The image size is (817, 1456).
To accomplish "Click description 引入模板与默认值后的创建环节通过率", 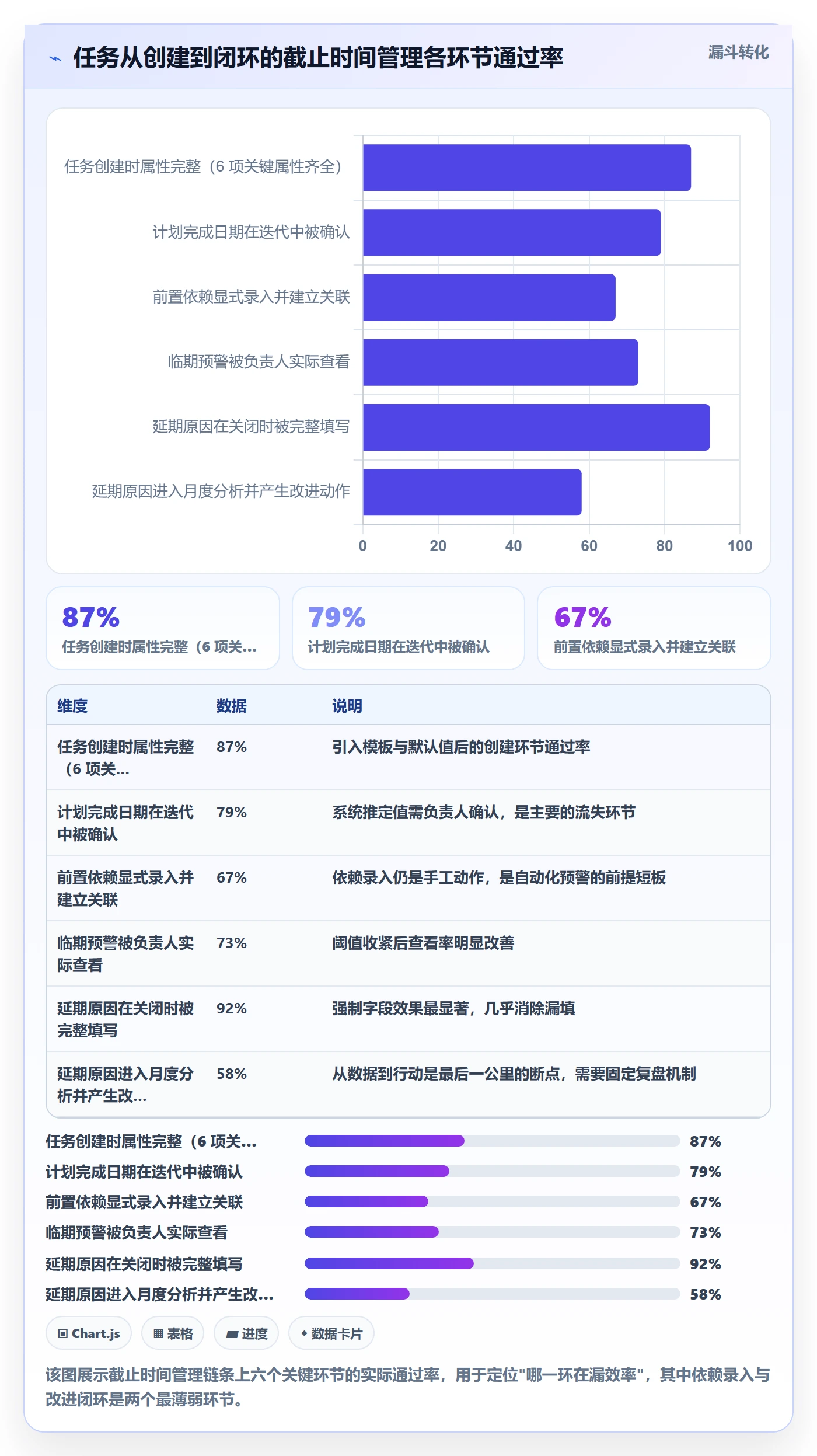I will [x=461, y=747].
